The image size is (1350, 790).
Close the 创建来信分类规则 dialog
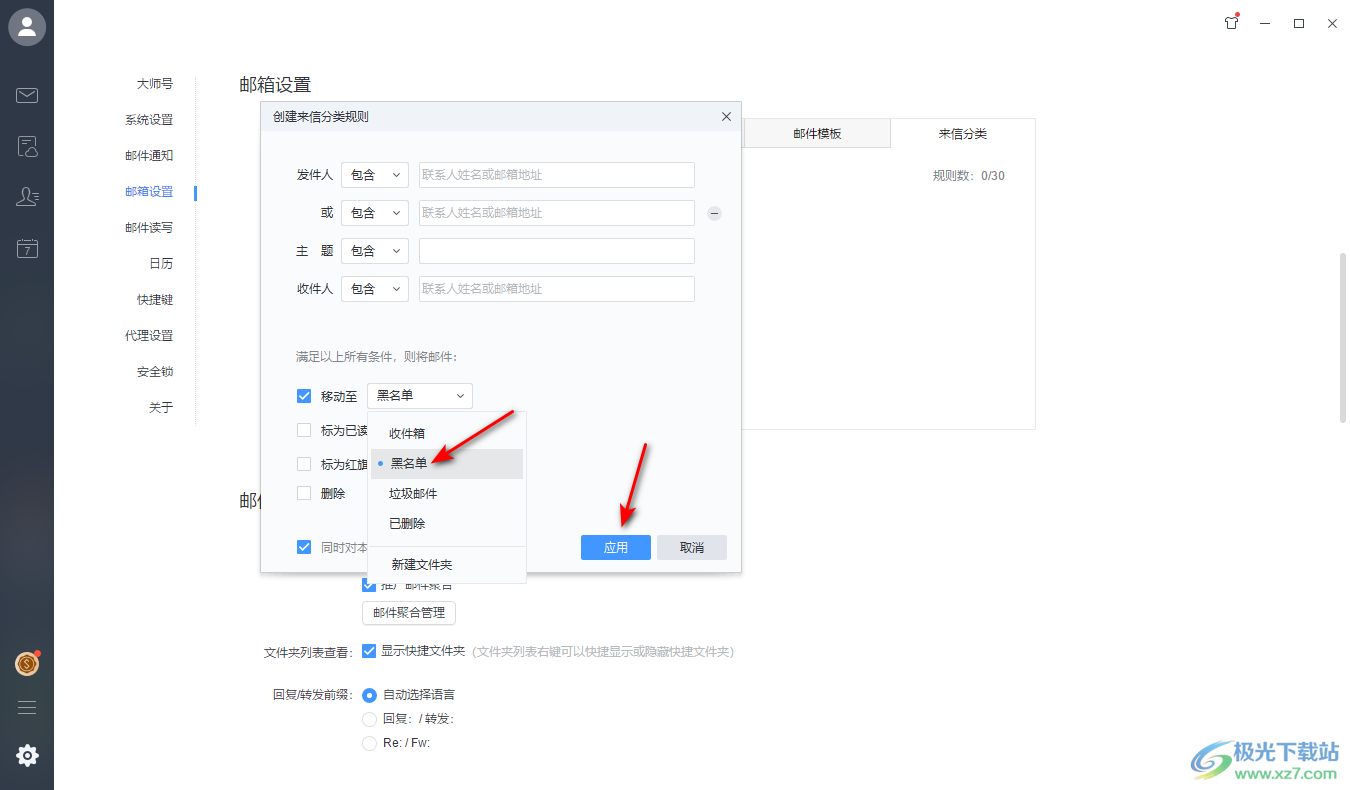click(726, 117)
